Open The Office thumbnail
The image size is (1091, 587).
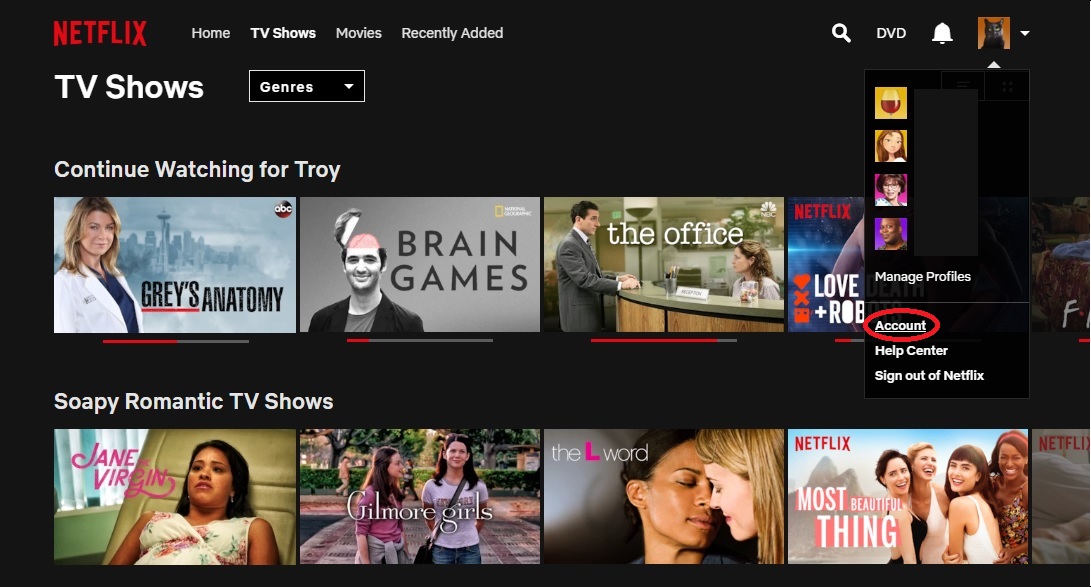click(664, 265)
